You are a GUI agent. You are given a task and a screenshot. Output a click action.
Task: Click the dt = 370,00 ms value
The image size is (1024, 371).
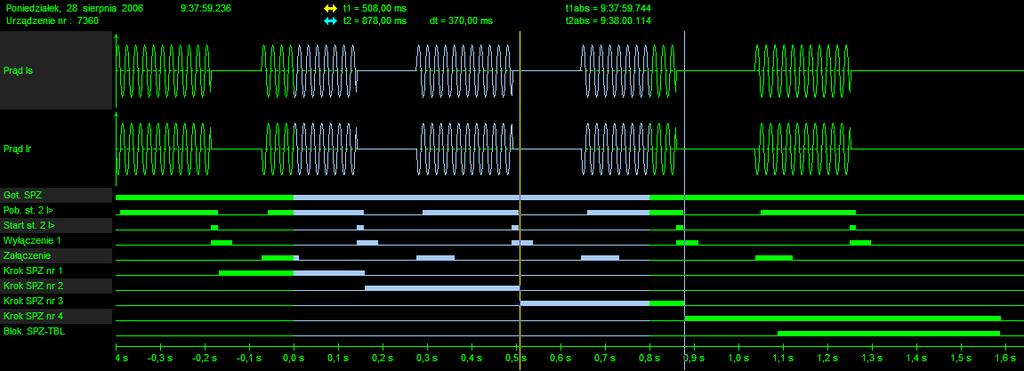tap(461, 21)
